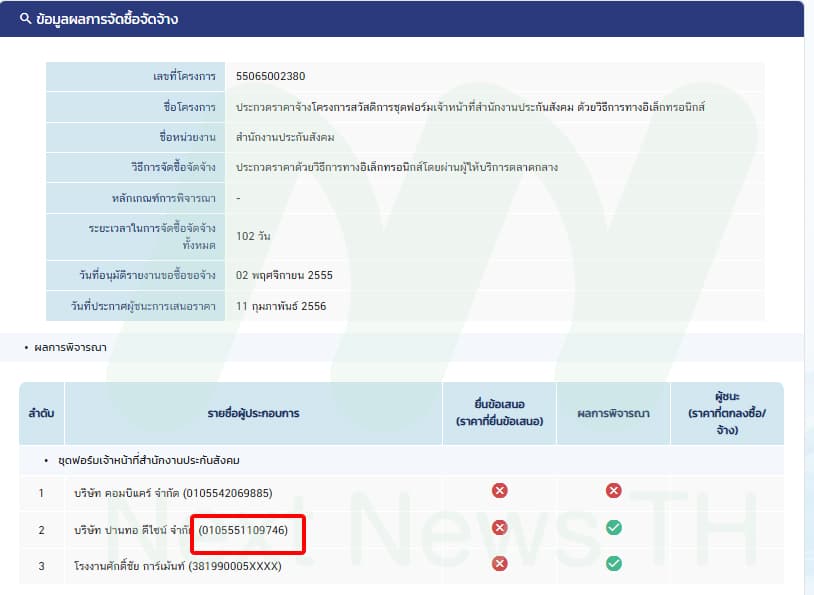
Task: Click the red X result icon for บริษัท คอมบีแคร์
Action: 615,491
